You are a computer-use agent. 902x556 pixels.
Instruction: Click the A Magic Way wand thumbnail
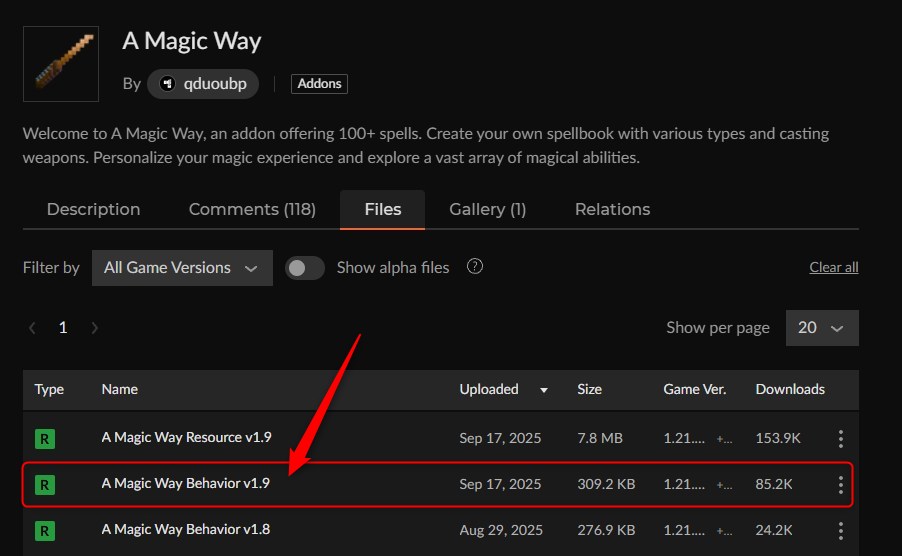(60, 64)
